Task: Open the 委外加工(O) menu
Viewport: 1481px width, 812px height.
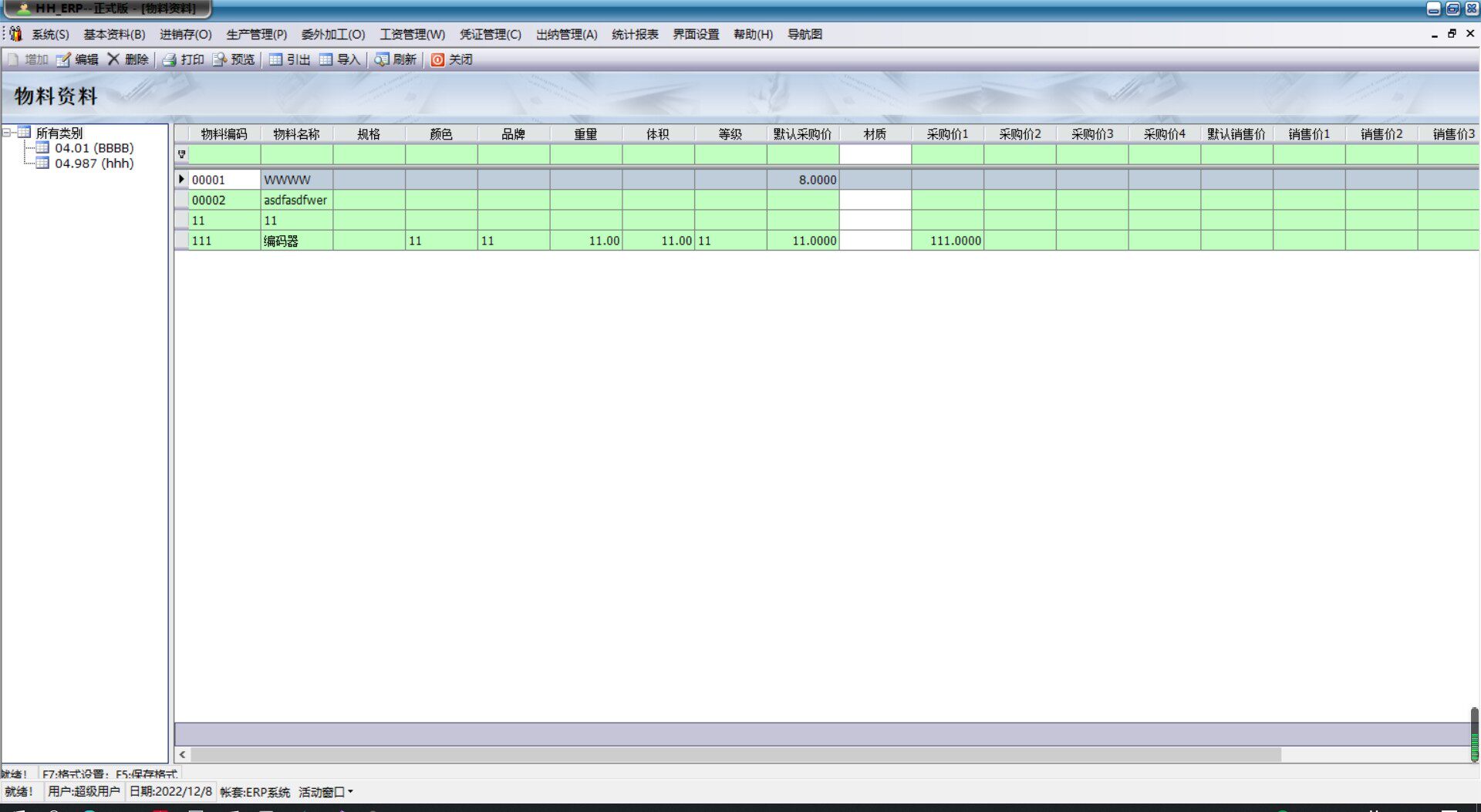Action: click(x=332, y=34)
